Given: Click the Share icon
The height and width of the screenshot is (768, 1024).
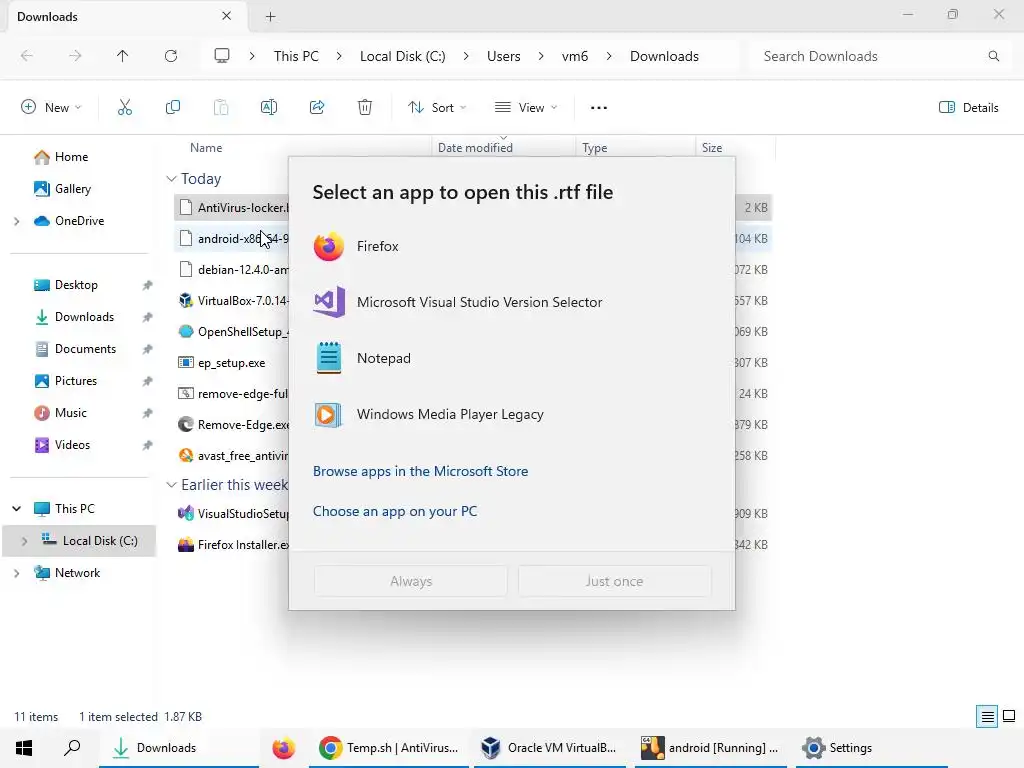Looking at the screenshot, I should click(317, 108).
